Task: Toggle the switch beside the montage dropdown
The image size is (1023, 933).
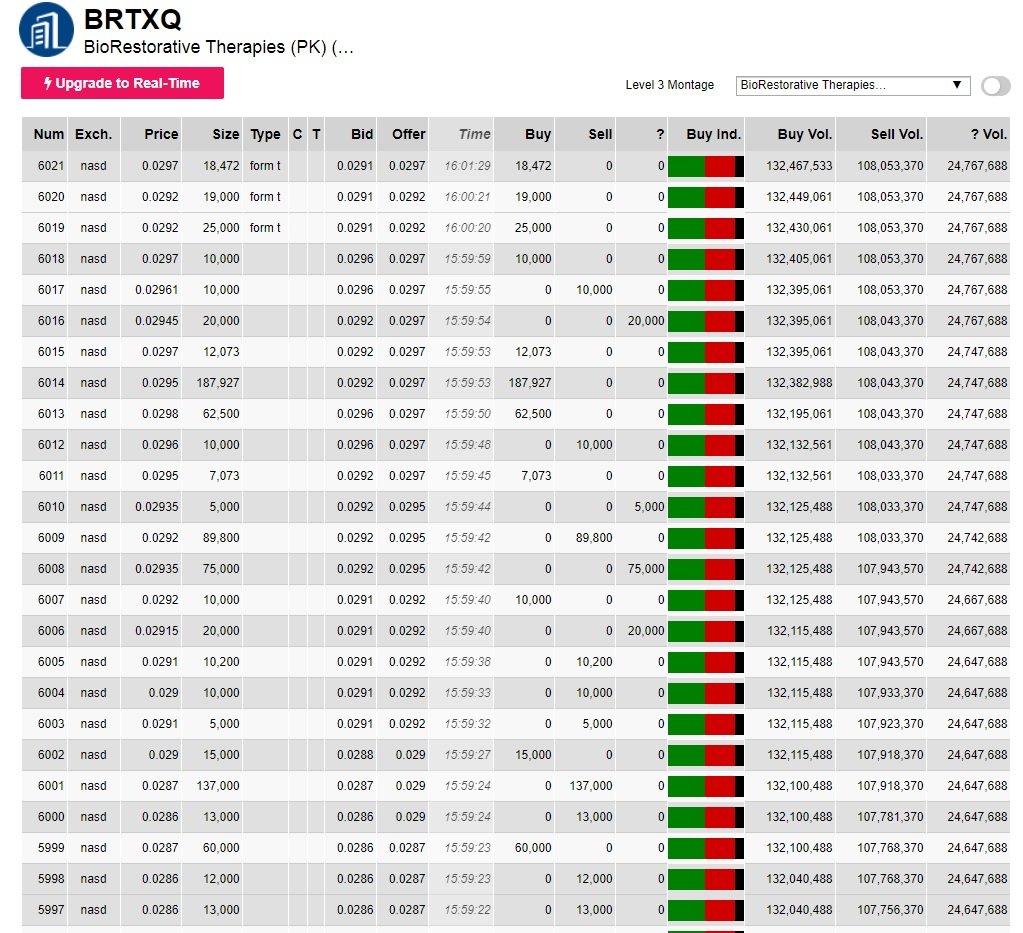Action: [996, 85]
